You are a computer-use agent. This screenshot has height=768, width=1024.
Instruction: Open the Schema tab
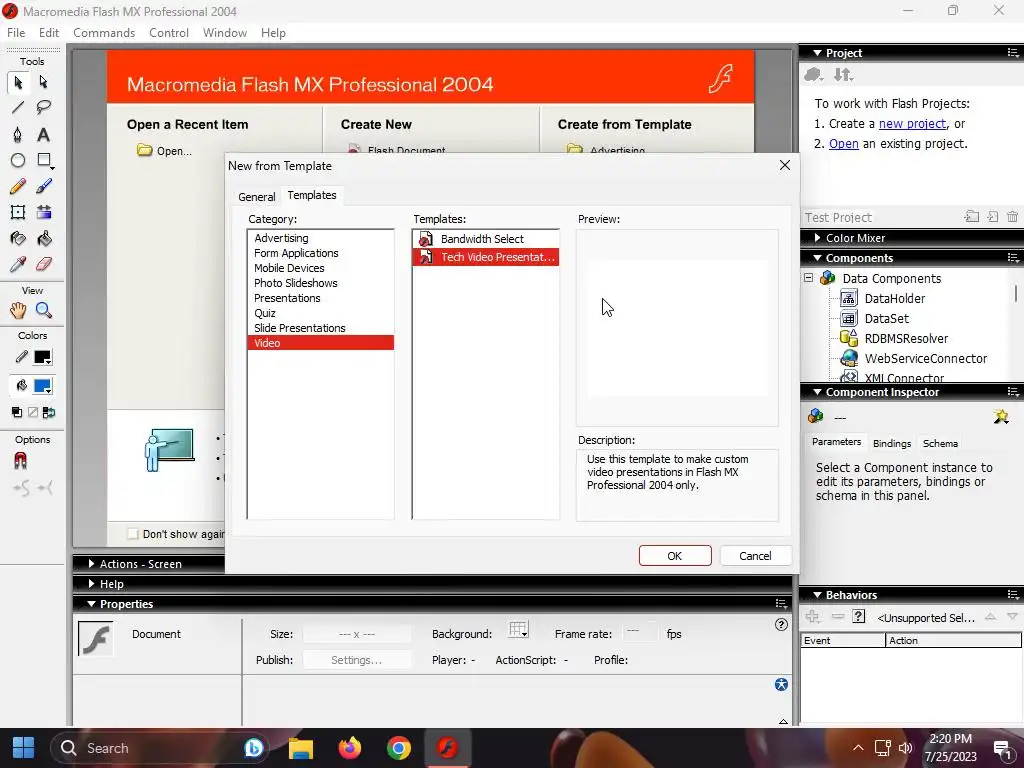coord(940,443)
